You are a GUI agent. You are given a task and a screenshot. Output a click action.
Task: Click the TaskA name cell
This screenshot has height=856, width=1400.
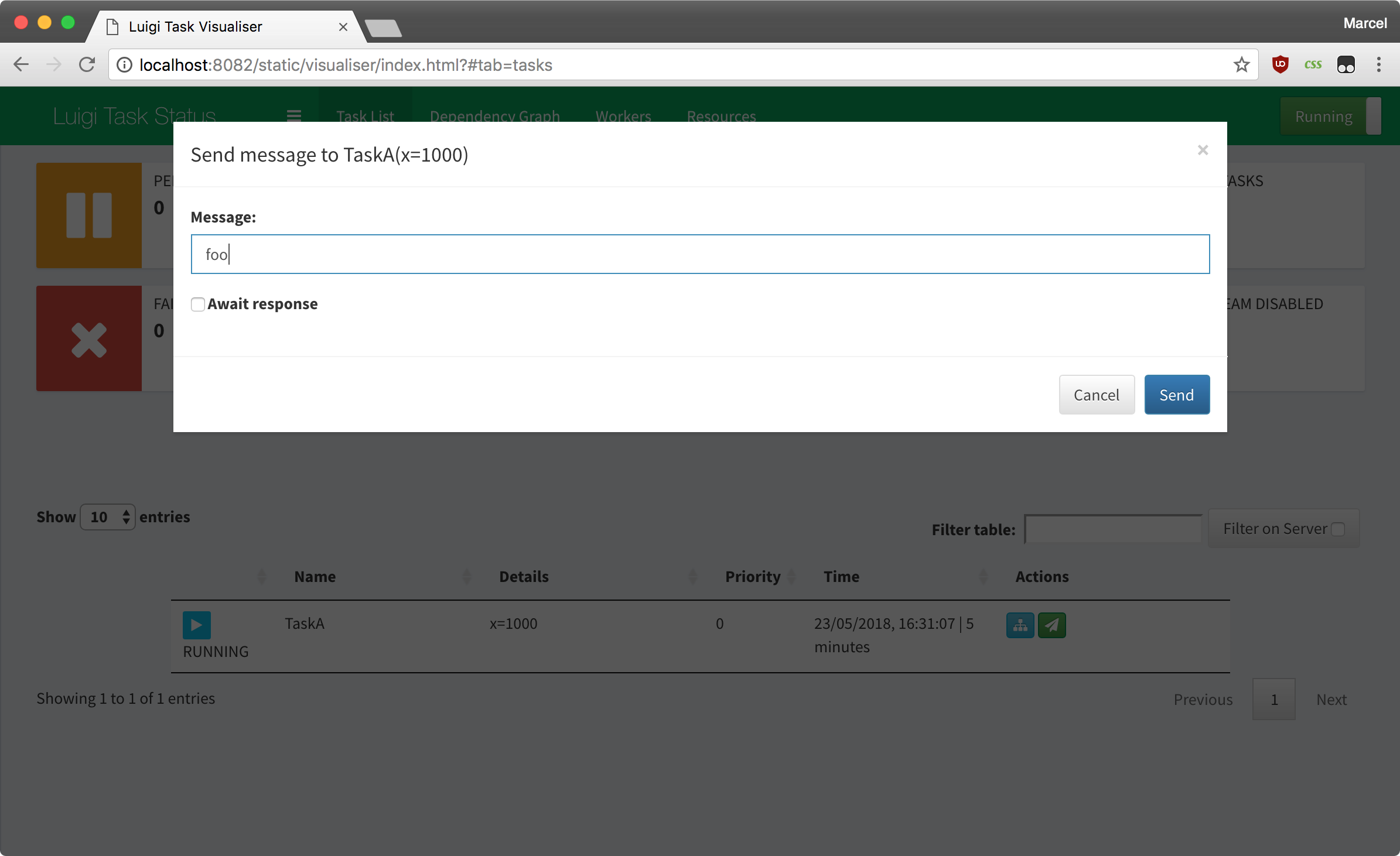(x=305, y=624)
